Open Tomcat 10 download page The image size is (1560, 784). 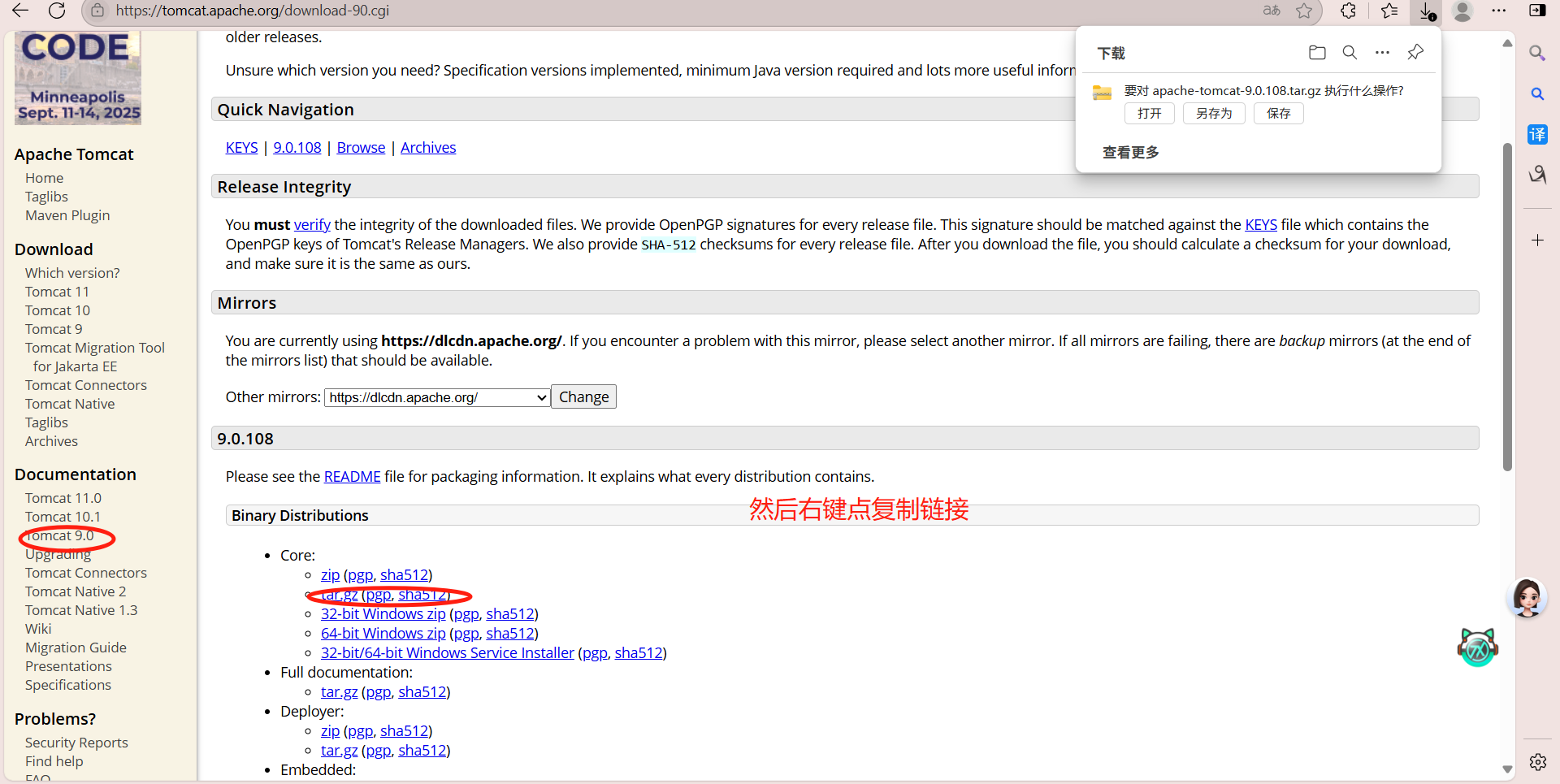click(x=58, y=310)
